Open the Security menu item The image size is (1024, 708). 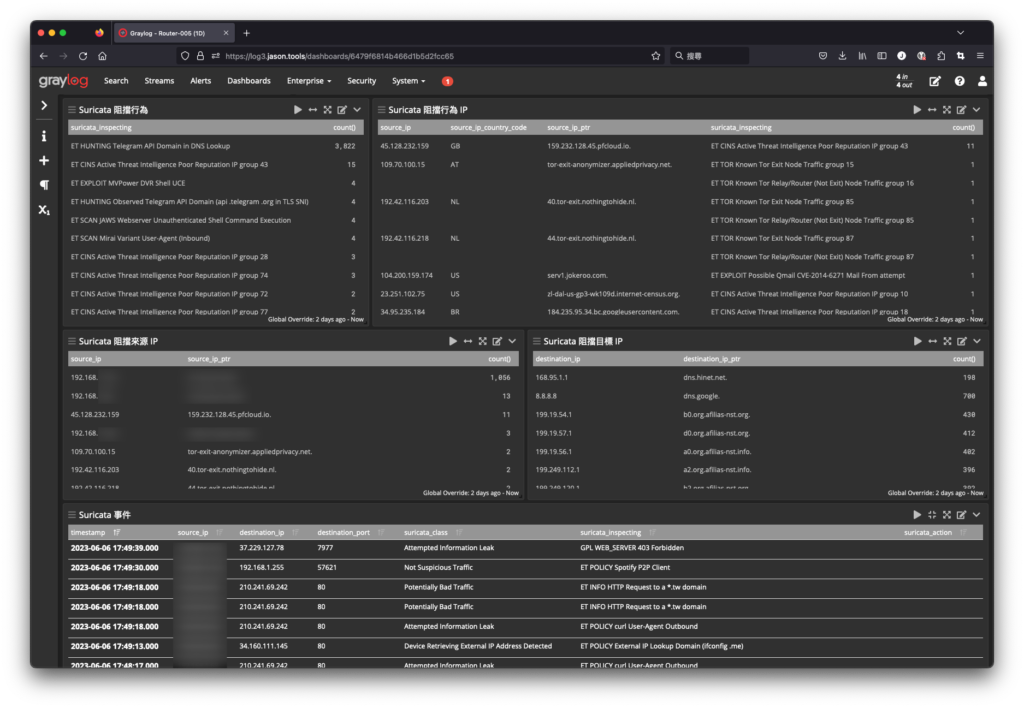361,81
